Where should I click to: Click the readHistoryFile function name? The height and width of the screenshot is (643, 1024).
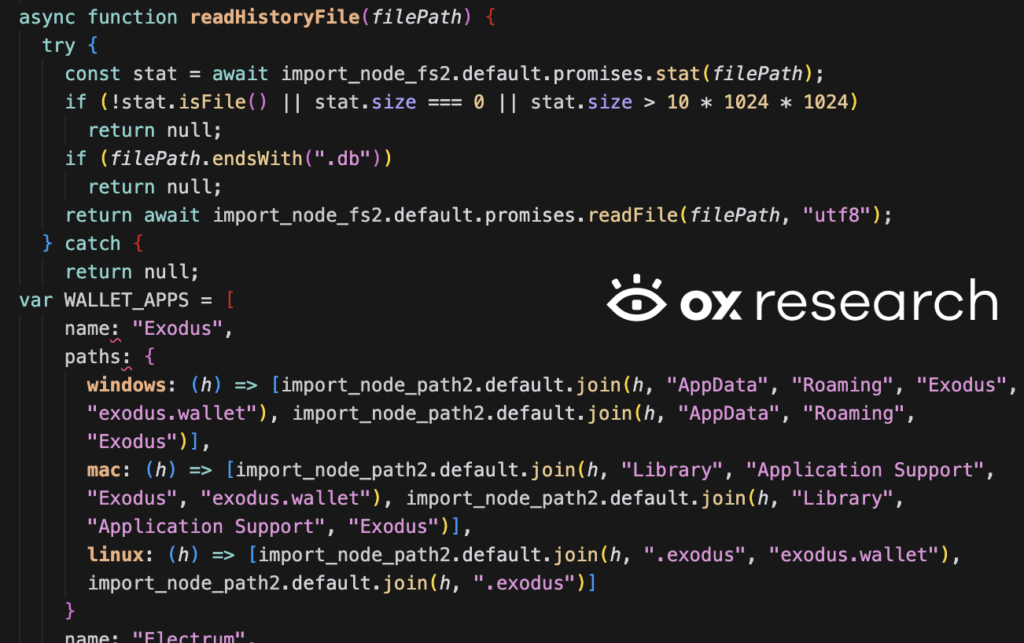point(275,17)
